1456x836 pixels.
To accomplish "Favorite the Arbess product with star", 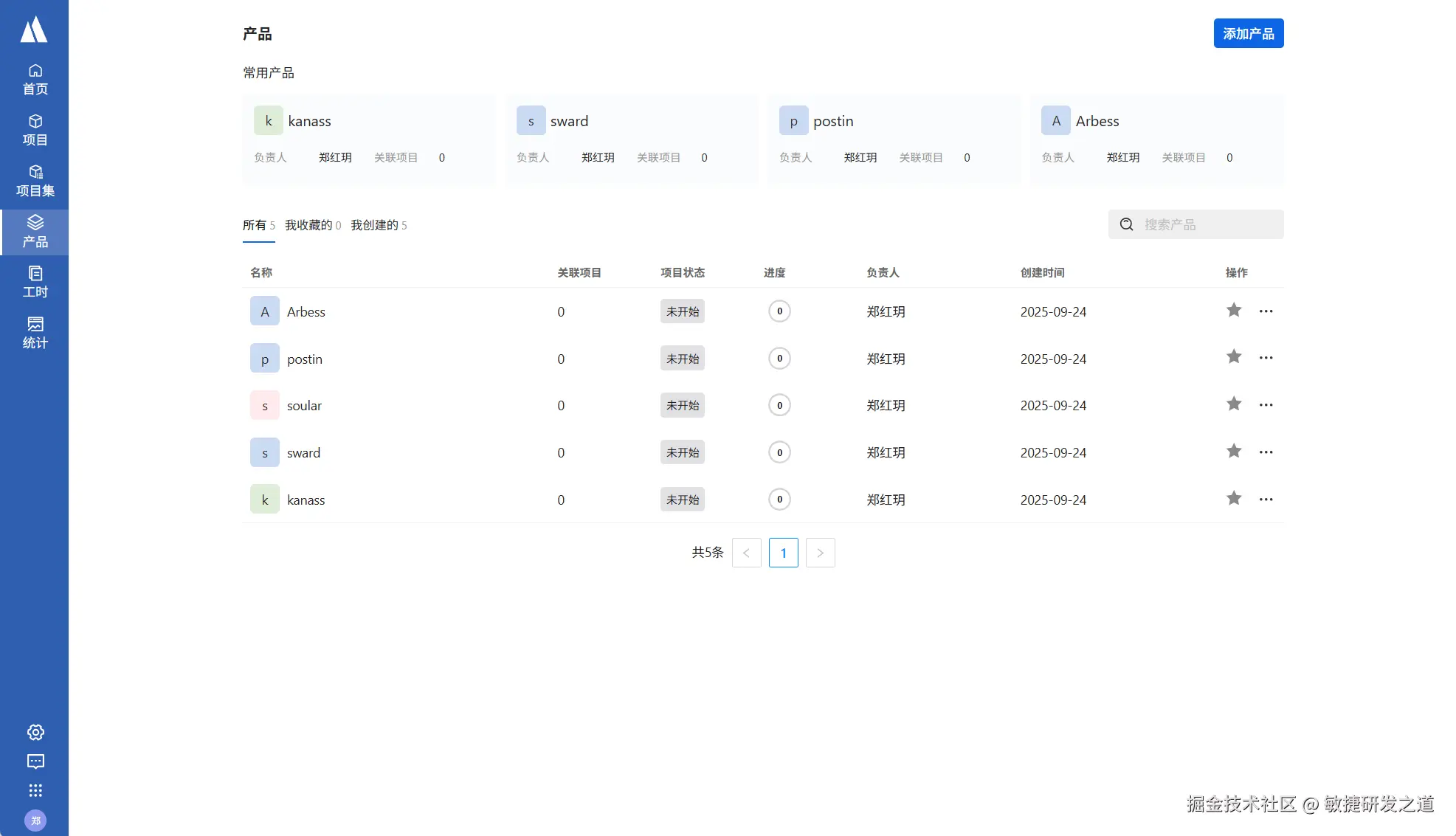I will click(1233, 311).
